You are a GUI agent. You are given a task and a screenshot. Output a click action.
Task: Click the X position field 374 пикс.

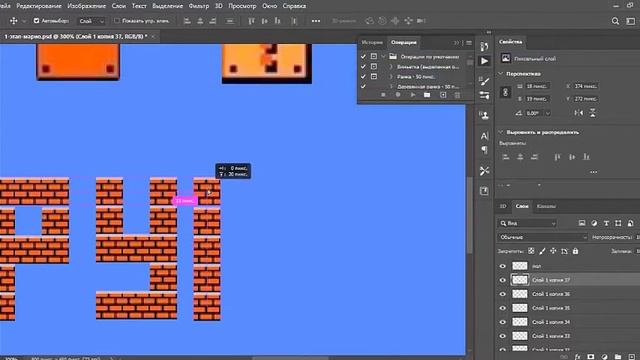(586, 86)
